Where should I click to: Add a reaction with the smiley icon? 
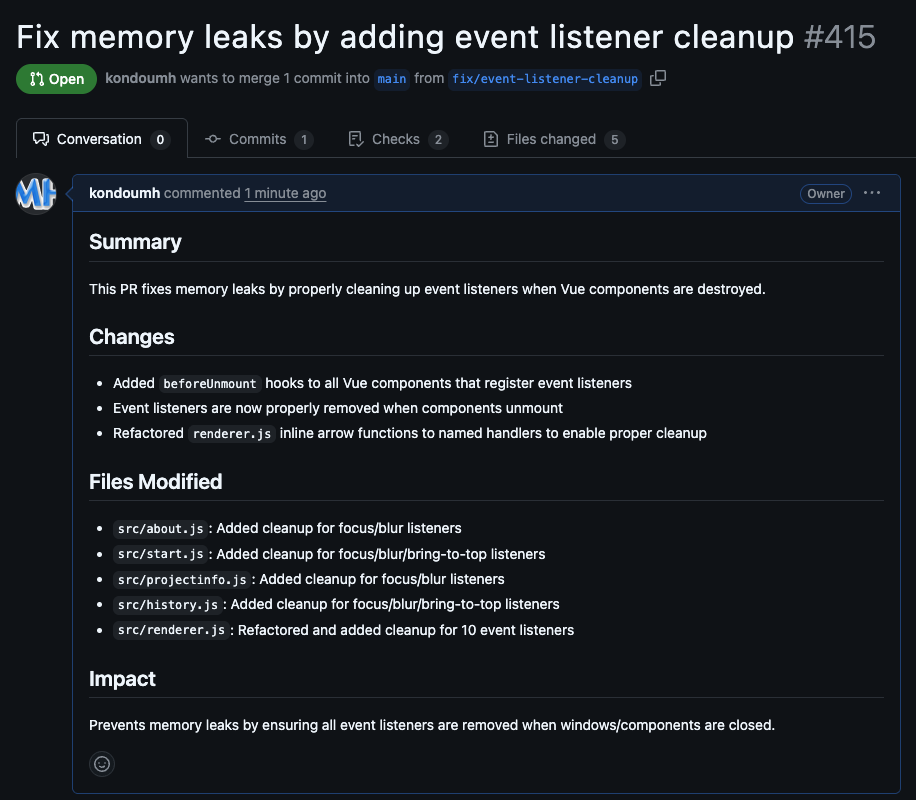pos(102,764)
